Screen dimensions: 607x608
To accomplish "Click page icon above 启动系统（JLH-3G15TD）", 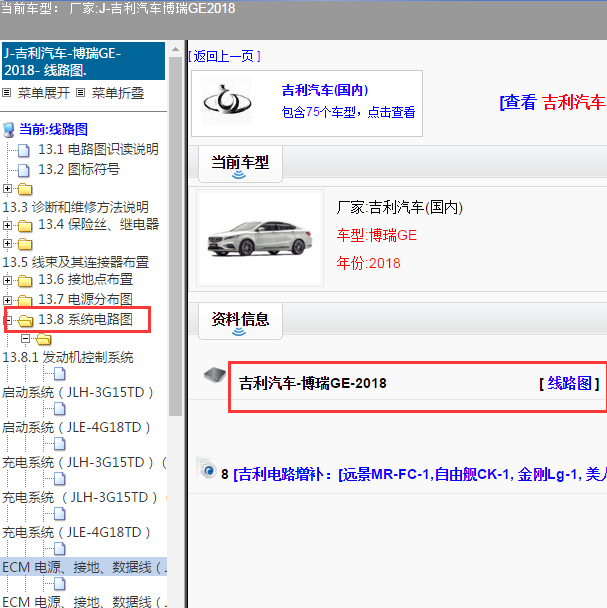I will (60, 374).
